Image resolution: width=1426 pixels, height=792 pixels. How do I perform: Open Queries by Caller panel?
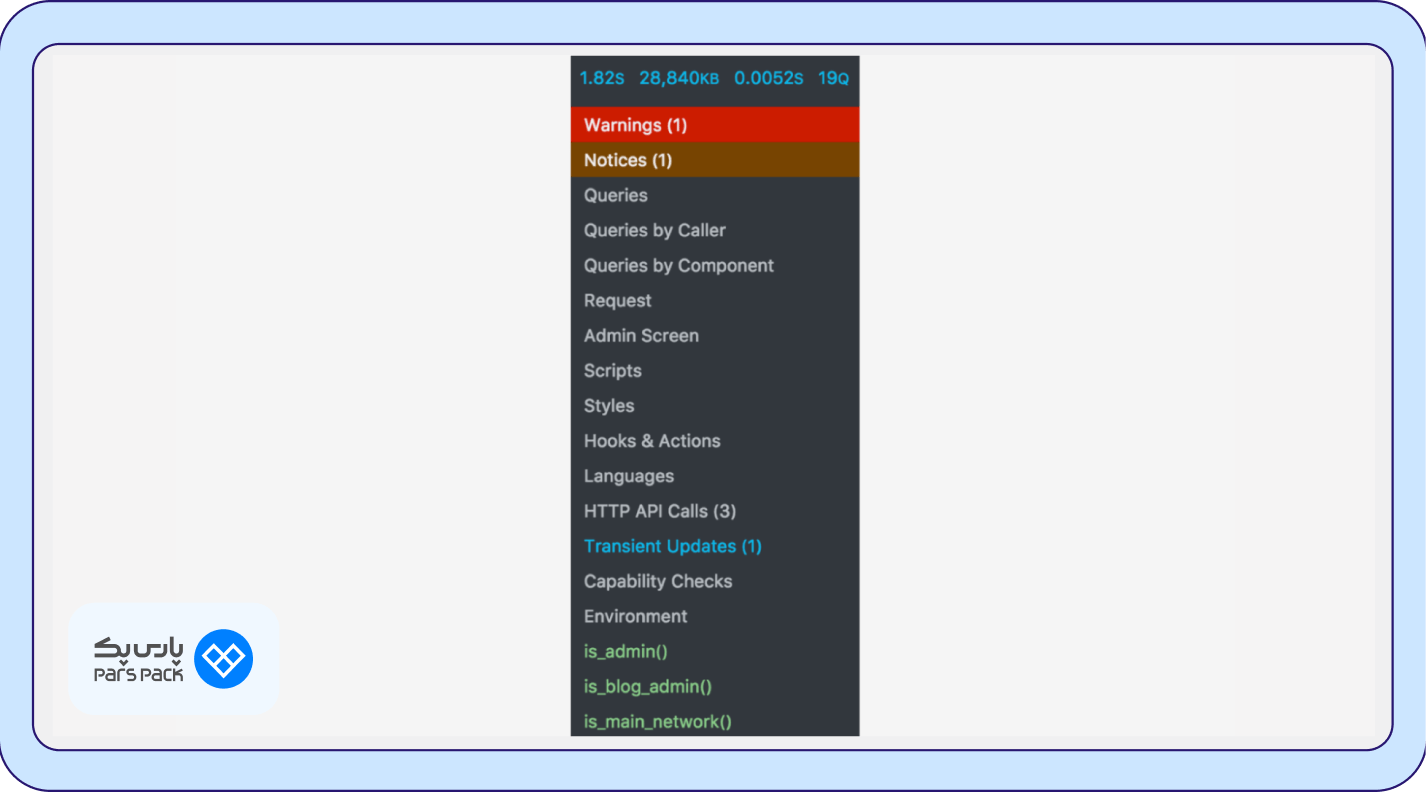(x=654, y=230)
